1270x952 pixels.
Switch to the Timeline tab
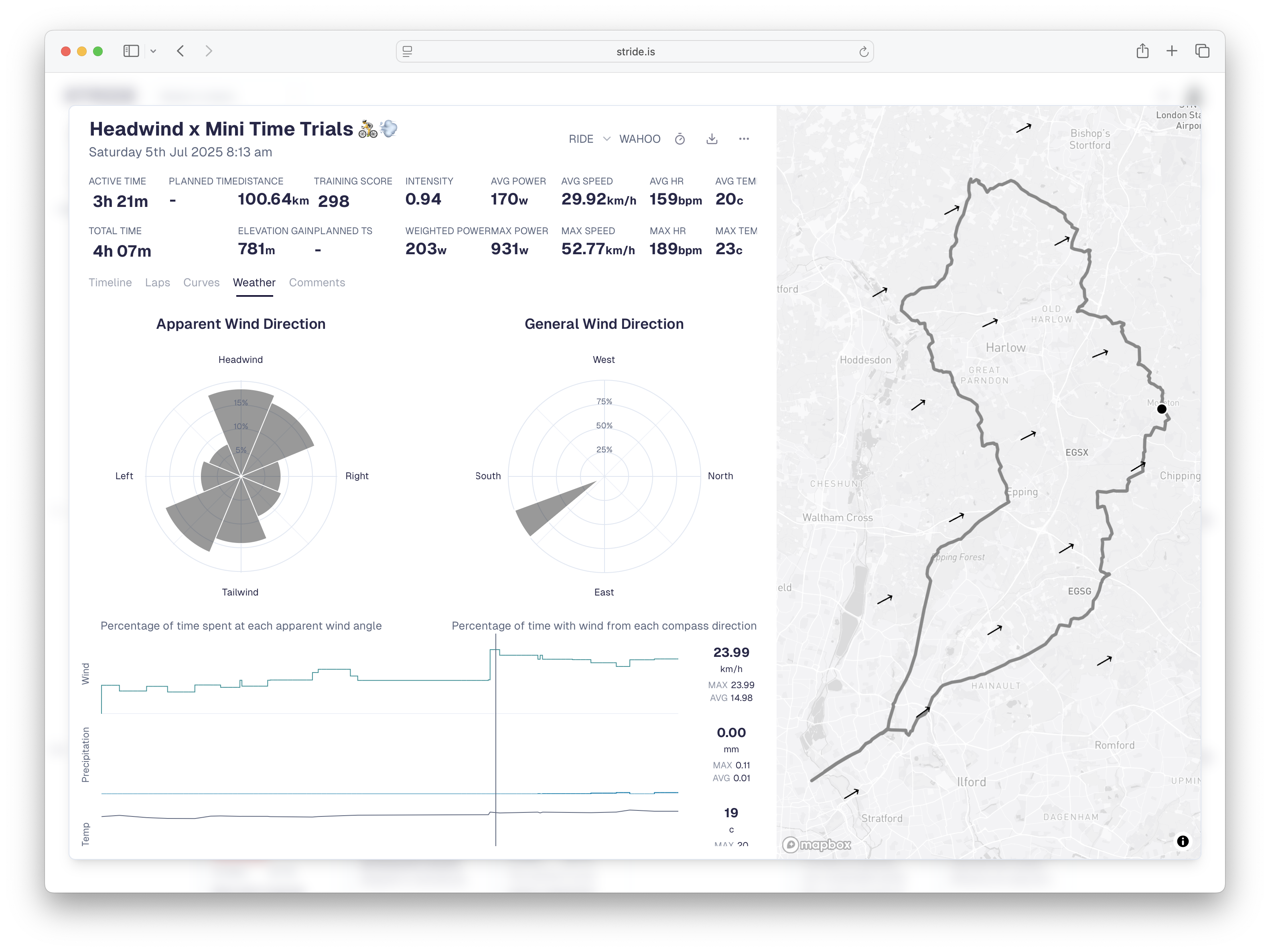[110, 282]
